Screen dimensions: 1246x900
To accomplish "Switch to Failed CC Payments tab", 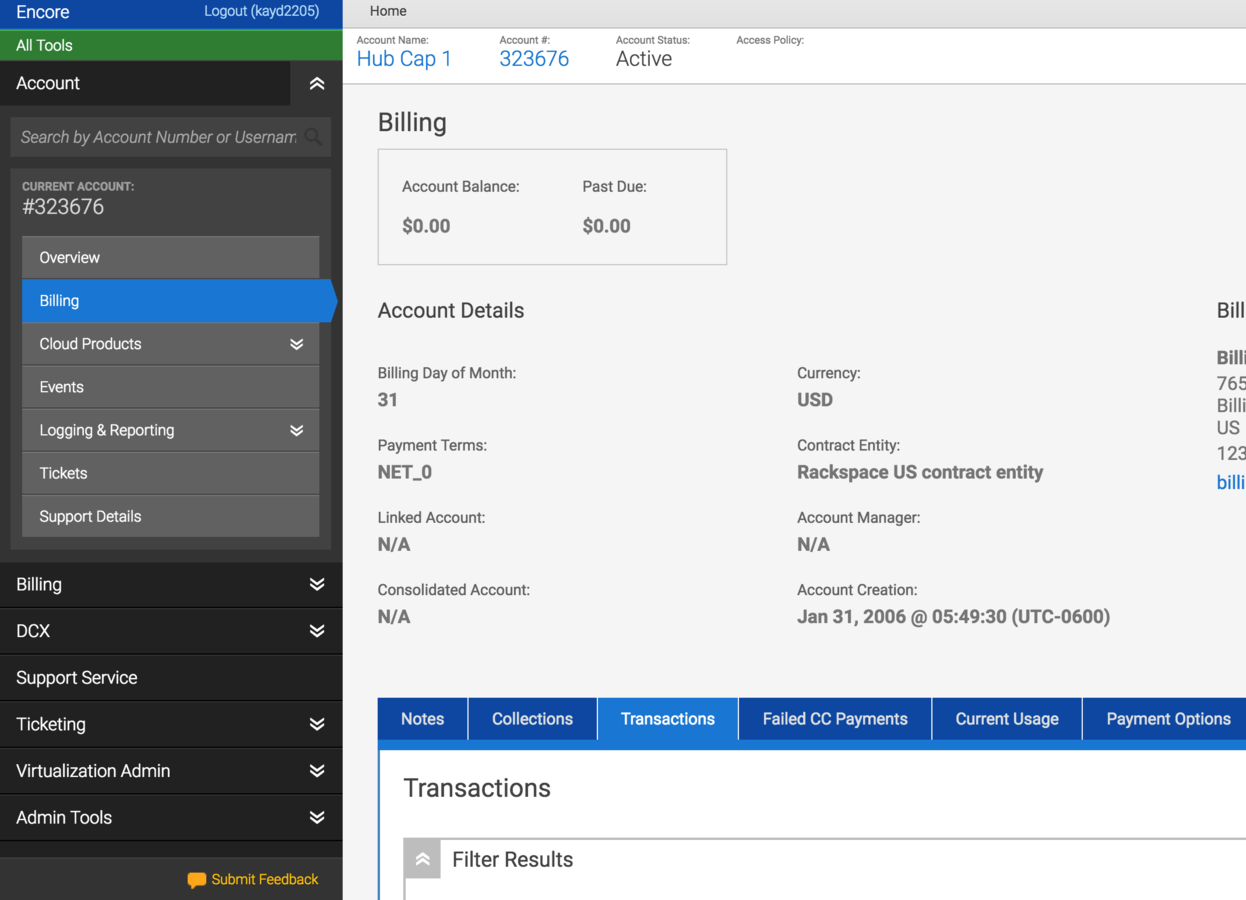I will pyautogui.click(x=835, y=719).
